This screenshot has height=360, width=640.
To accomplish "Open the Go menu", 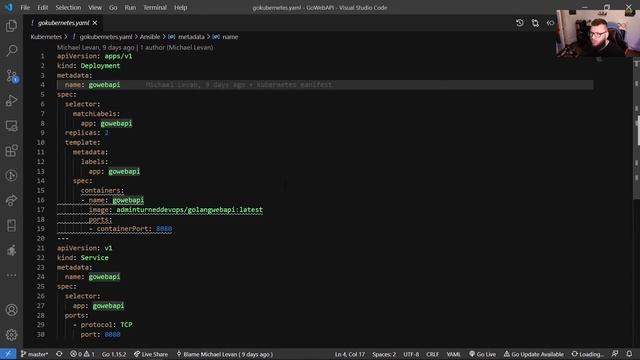I will pyautogui.click(x=113, y=7).
